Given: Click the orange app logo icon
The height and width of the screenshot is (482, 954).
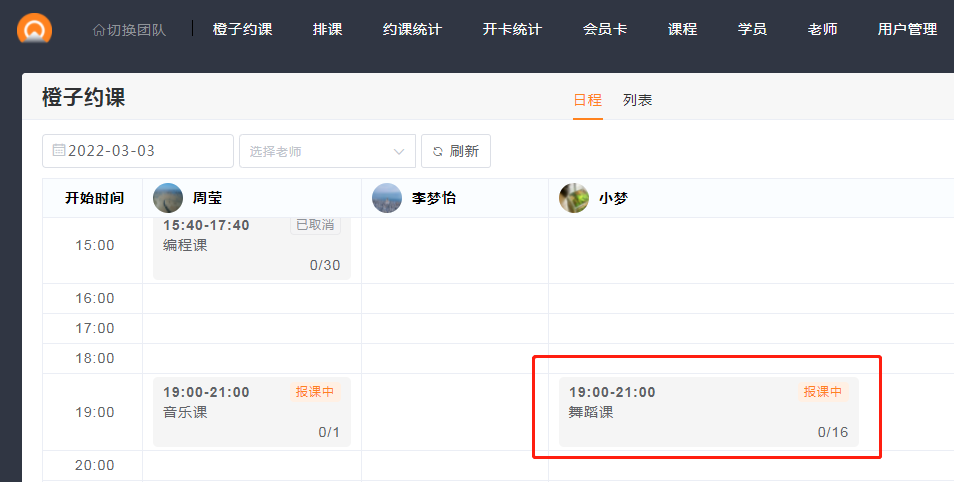Looking at the screenshot, I should (34, 29).
